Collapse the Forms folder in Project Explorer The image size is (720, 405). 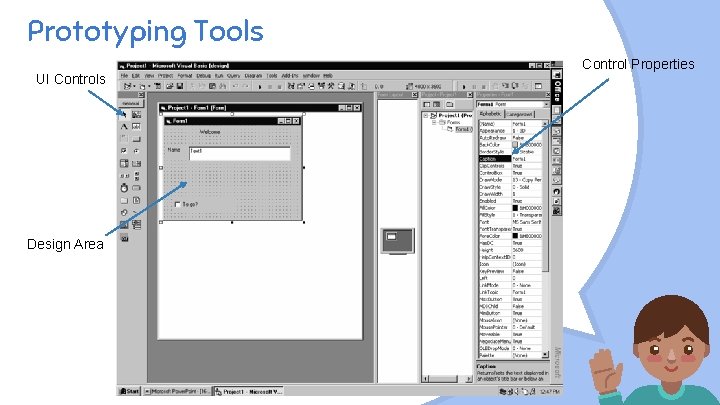pos(434,123)
